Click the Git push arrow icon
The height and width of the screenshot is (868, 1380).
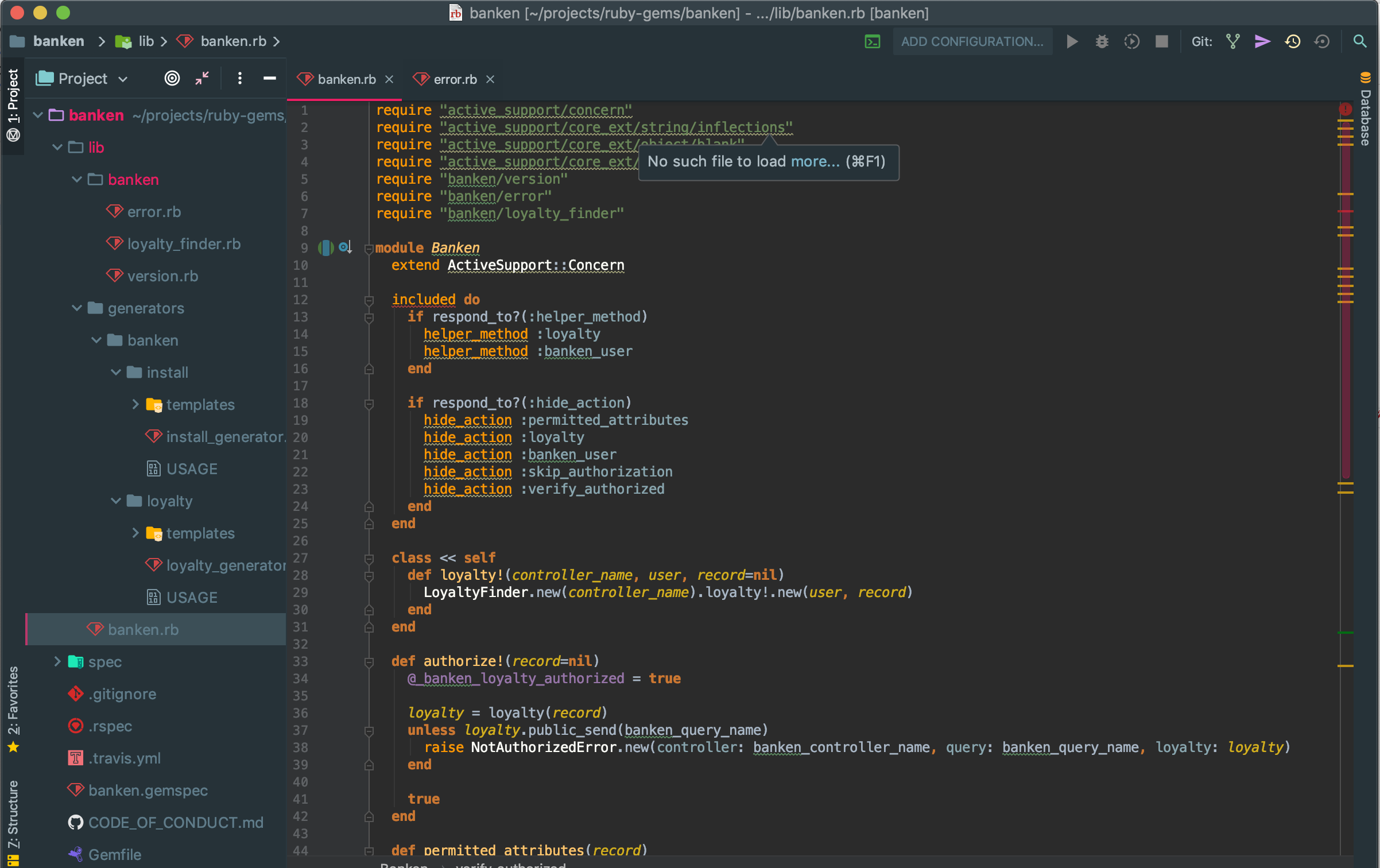coord(1262,41)
